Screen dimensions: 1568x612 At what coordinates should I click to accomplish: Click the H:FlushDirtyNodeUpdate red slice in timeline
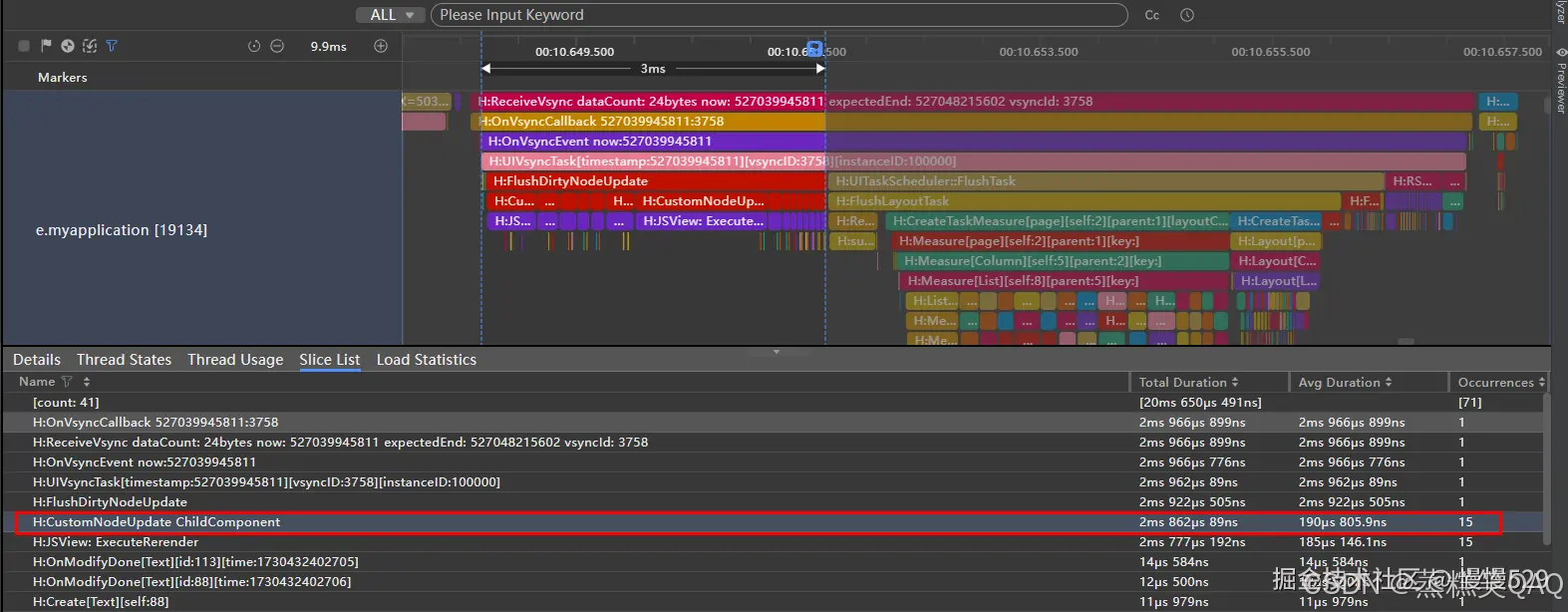click(x=655, y=181)
